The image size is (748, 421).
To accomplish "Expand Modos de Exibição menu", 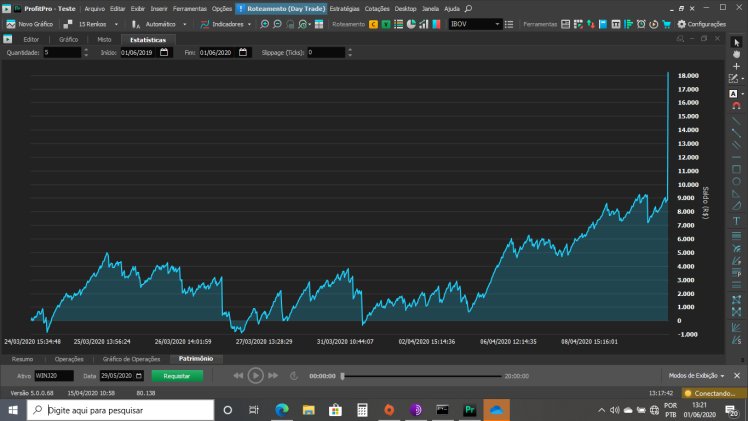I will pos(692,375).
